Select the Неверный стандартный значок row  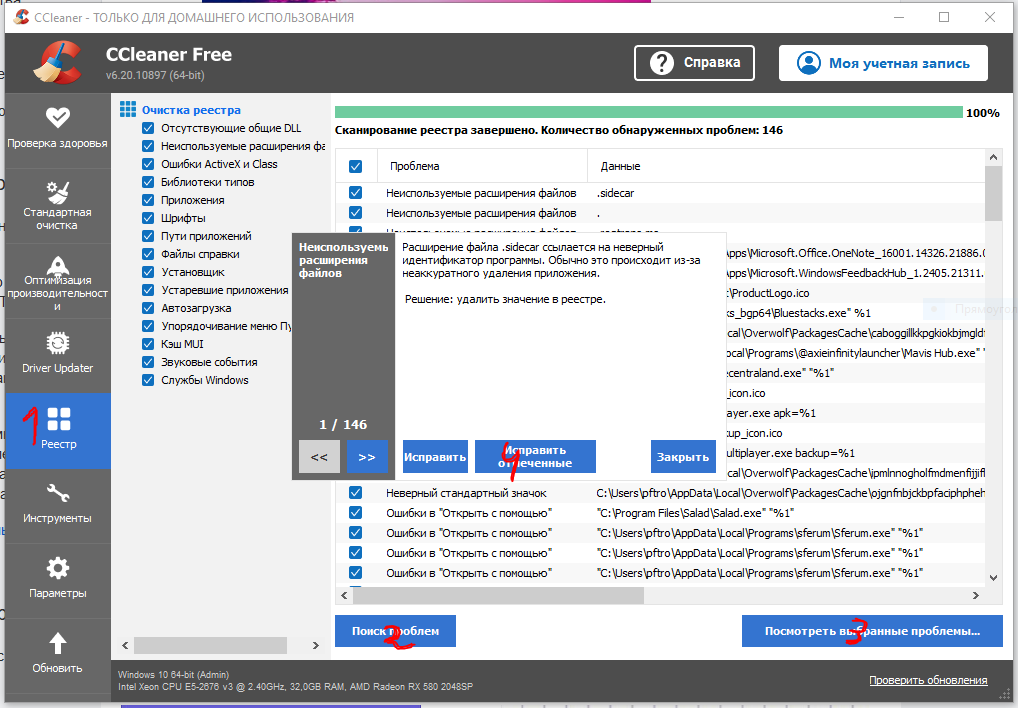tap(660, 493)
